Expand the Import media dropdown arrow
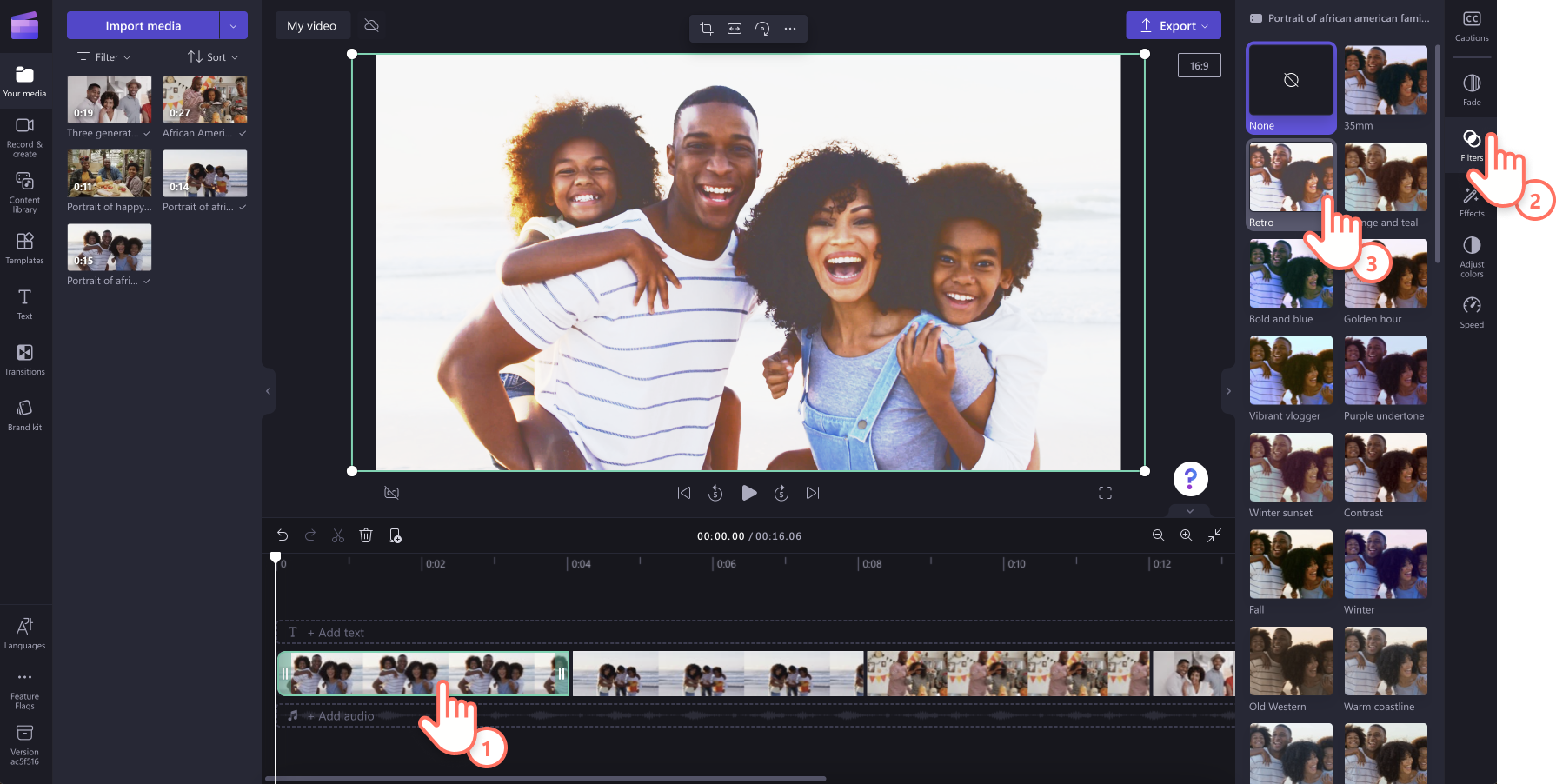 pos(234,25)
